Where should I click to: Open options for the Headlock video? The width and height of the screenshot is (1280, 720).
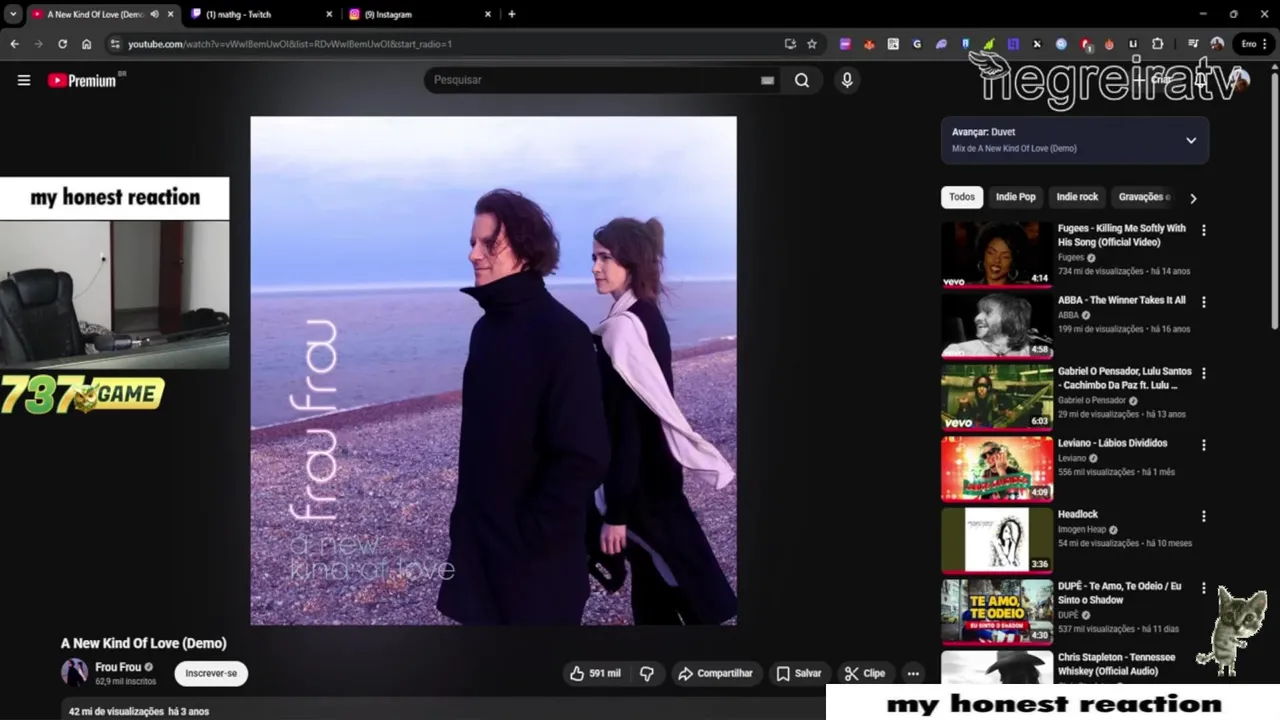[x=1204, y=516]
